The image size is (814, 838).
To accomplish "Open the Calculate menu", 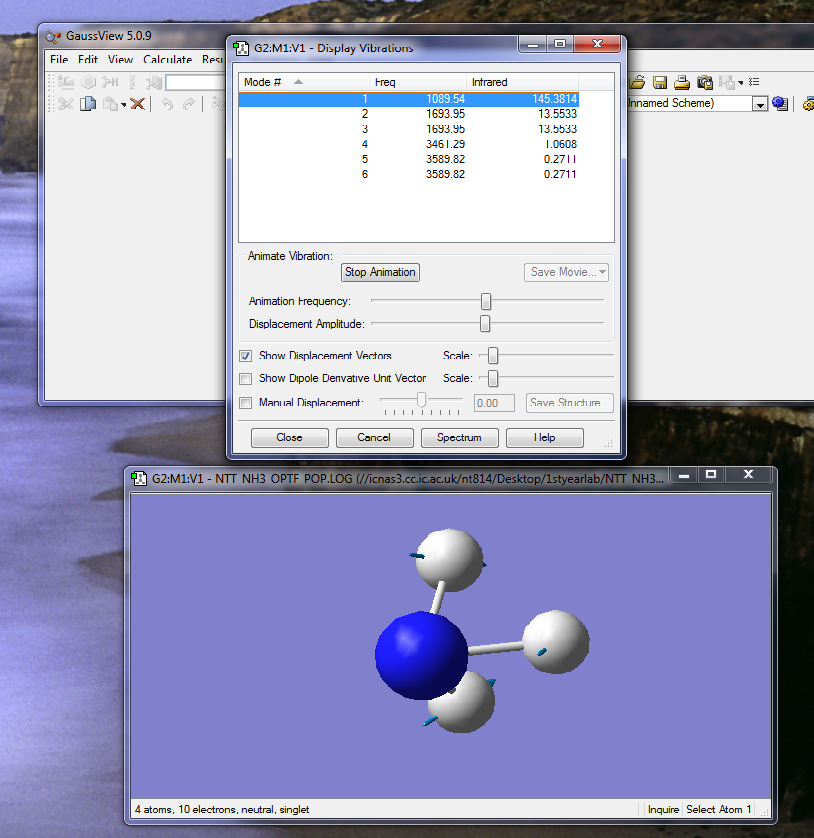I will [x=167, y=60].
